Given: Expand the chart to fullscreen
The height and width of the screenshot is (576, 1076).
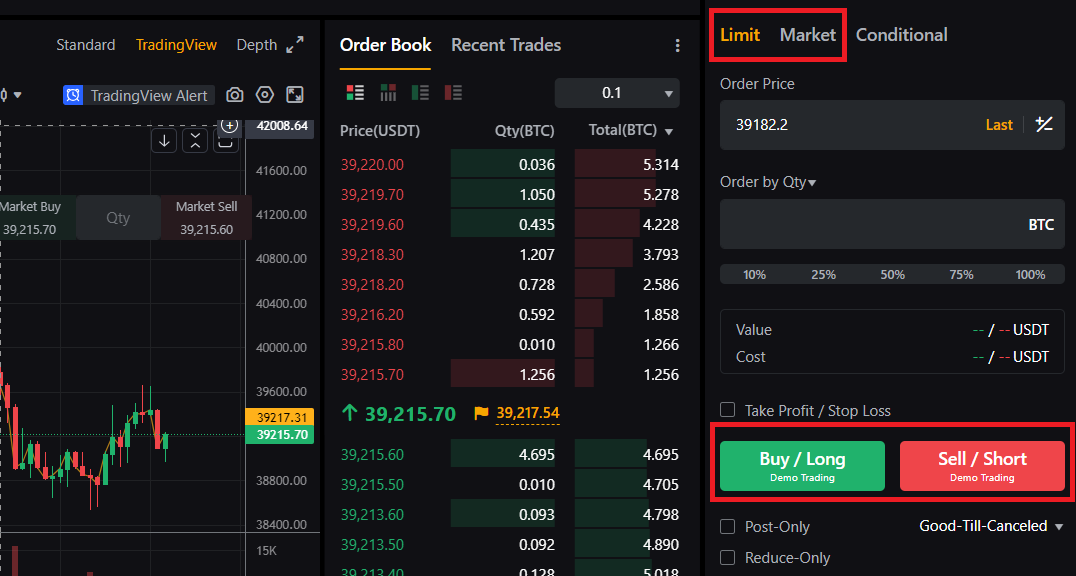Looking at the screenshot, I should tap(295, 45).
